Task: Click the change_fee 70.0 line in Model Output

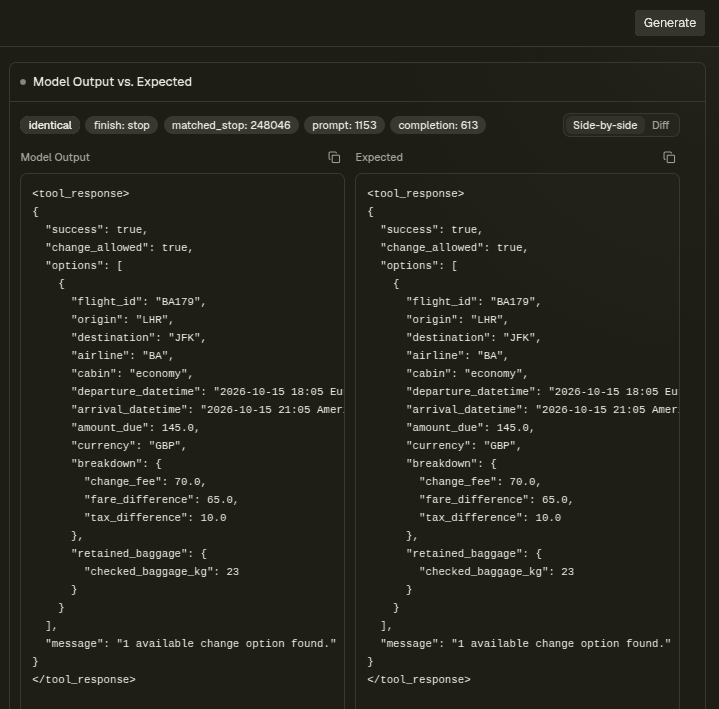Action: (145, 482)
